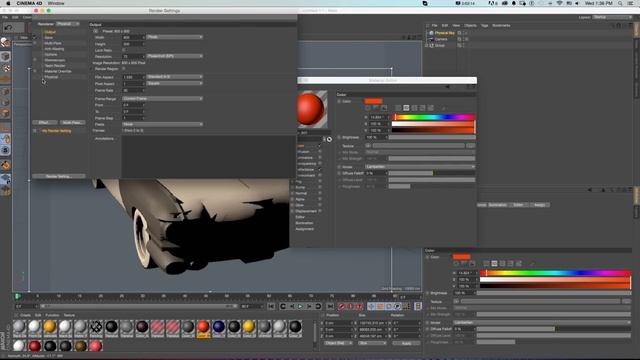
Task: Toggle the Render Region checkbox
Action: point(124,69)
